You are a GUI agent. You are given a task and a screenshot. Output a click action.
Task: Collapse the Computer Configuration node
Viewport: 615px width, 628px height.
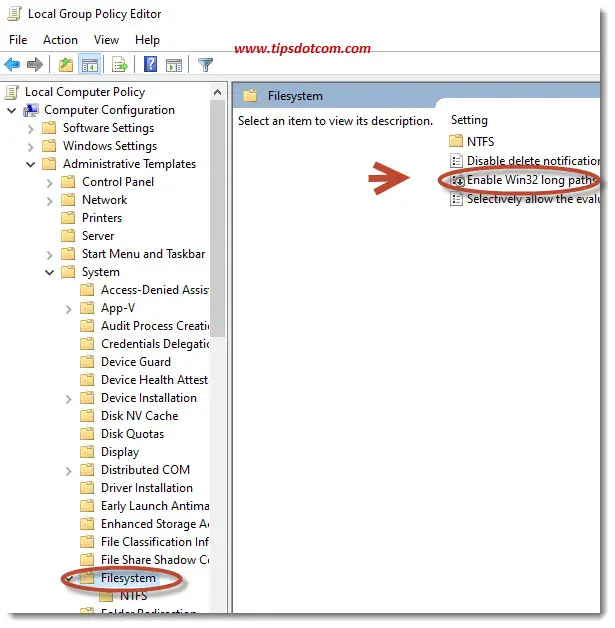(x=12, y=111)
